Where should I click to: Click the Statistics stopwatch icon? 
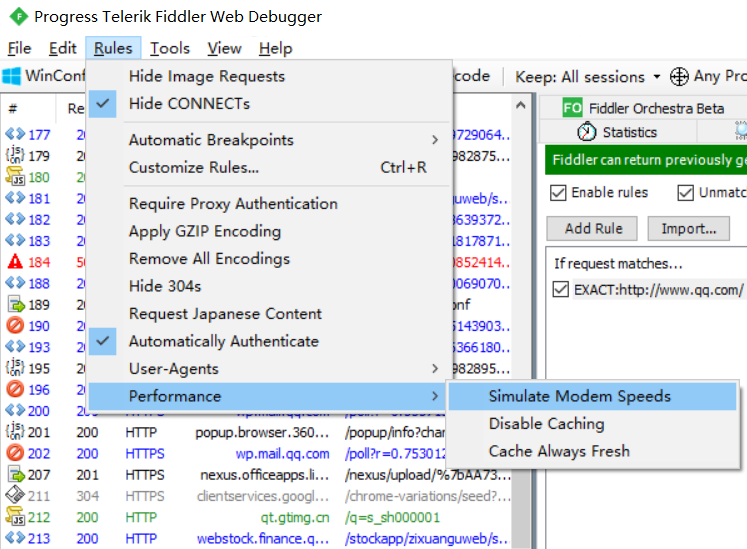coord(586,132)
